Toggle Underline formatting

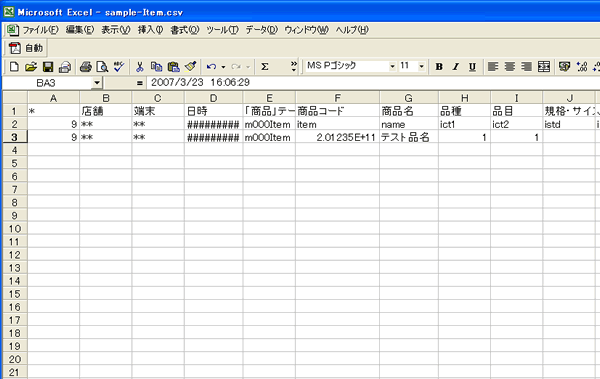(473, 67)
